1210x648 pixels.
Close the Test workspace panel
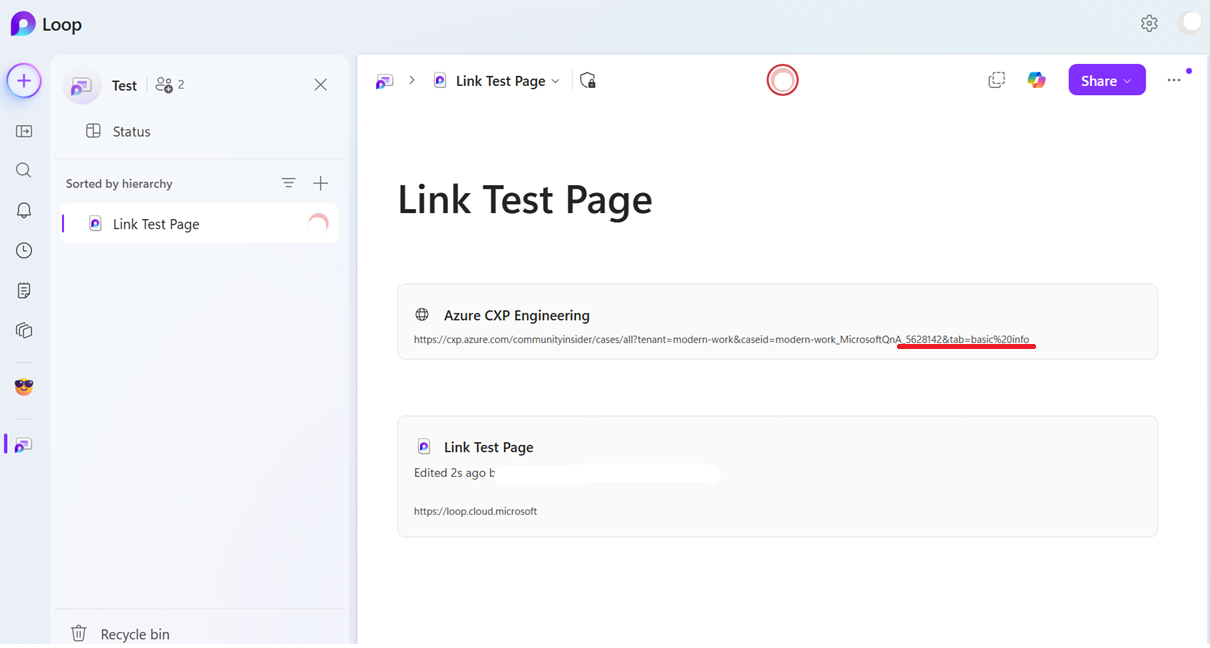point(320,85)
